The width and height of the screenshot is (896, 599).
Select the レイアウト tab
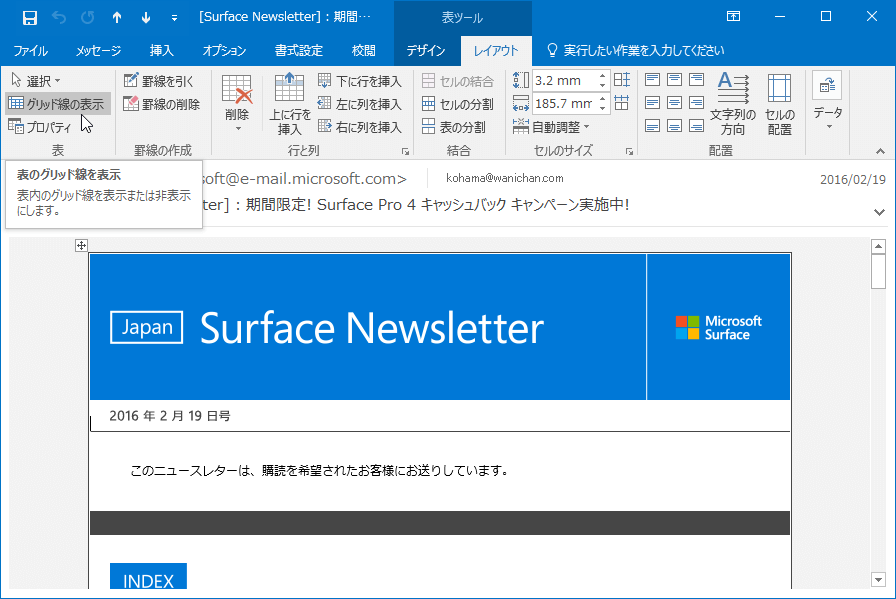coord(496,51)
